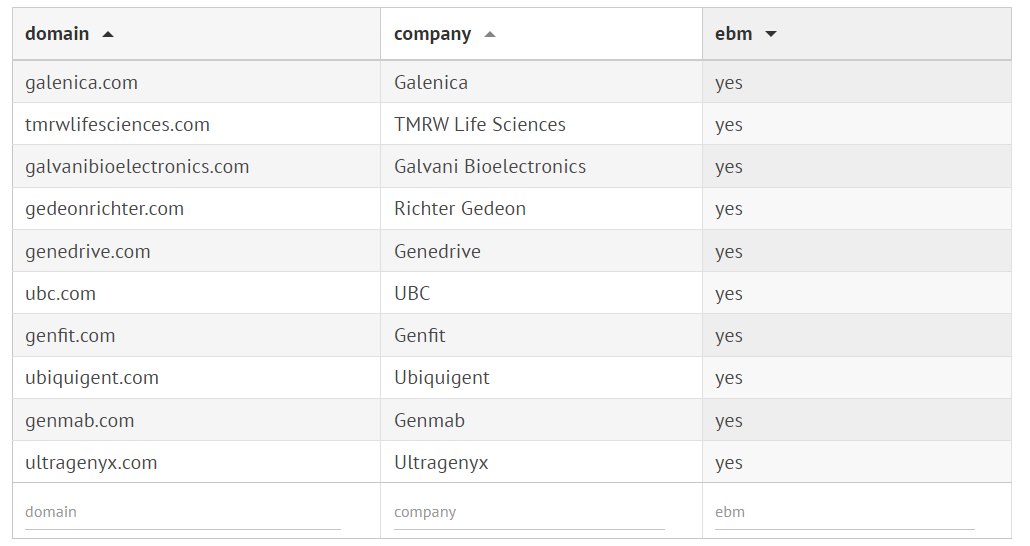Screen dimensions: 1030x546
Task: Click the Richter Gedeon company cell
Action: point(460,209)
